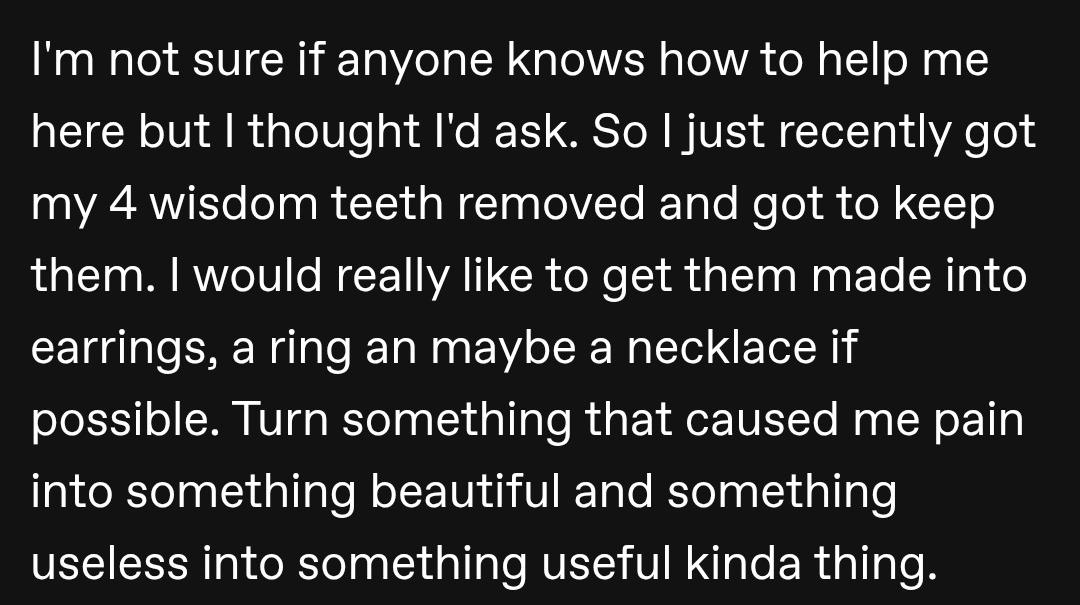The width and height of the screenshot is (1080, 605).
Task: Select the word "knows" in the post
Action: coord(576,59)
